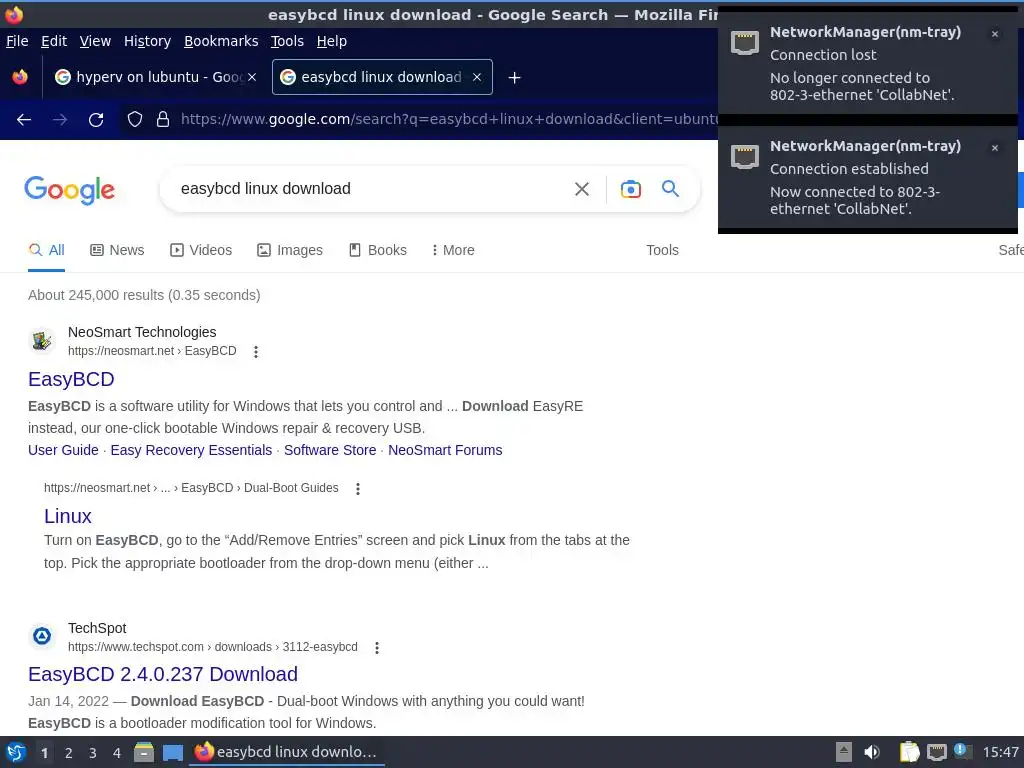Switch to News results
Screen dimensions: 1024x768
coord(117,250)
